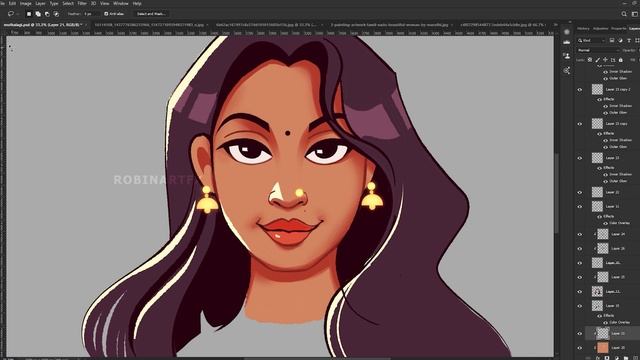Open the layer filter Kind dropdown
The image size is (640, 360).
[x=591, y=40]
